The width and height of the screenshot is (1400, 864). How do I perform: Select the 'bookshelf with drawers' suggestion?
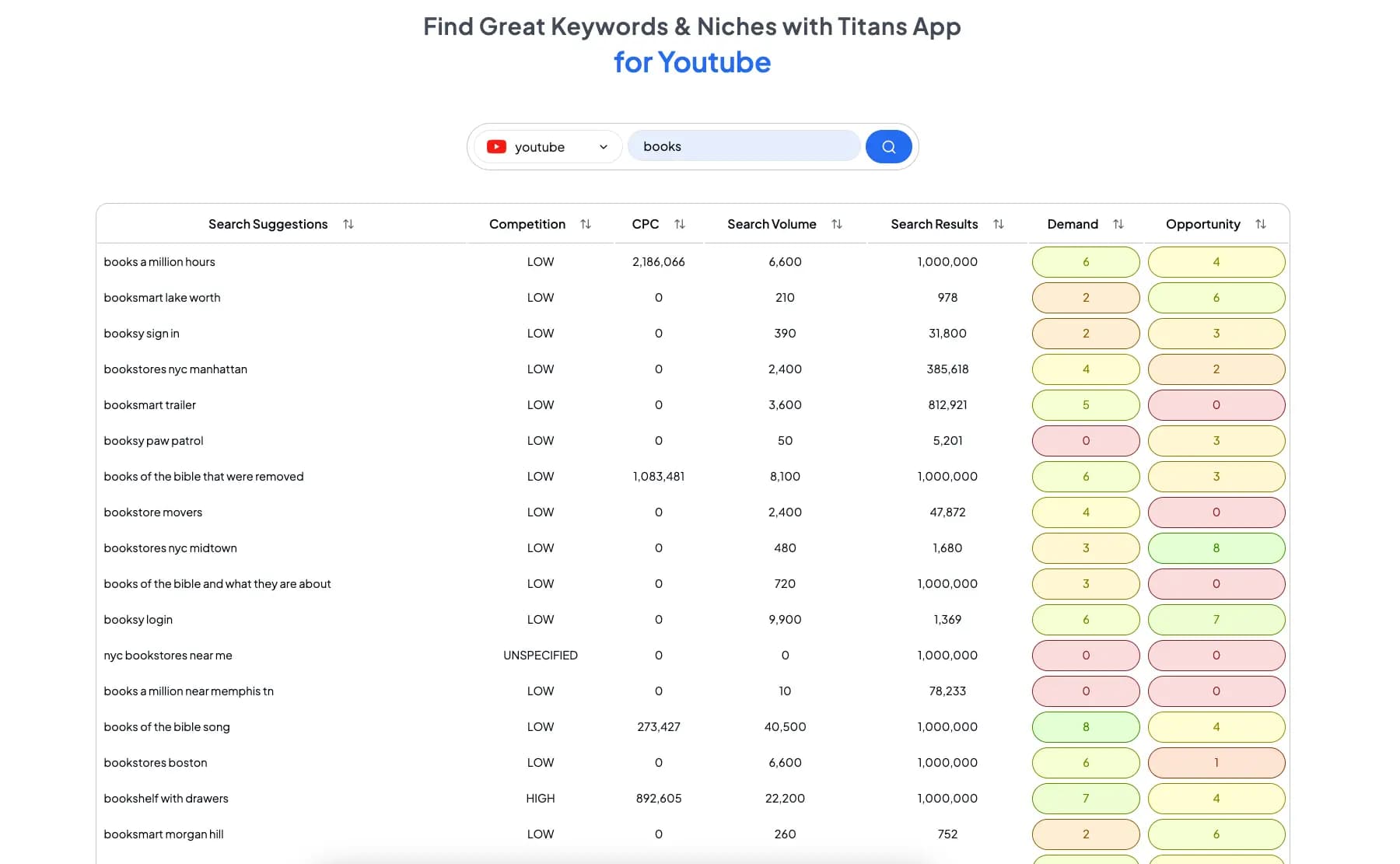click(166, 799)
